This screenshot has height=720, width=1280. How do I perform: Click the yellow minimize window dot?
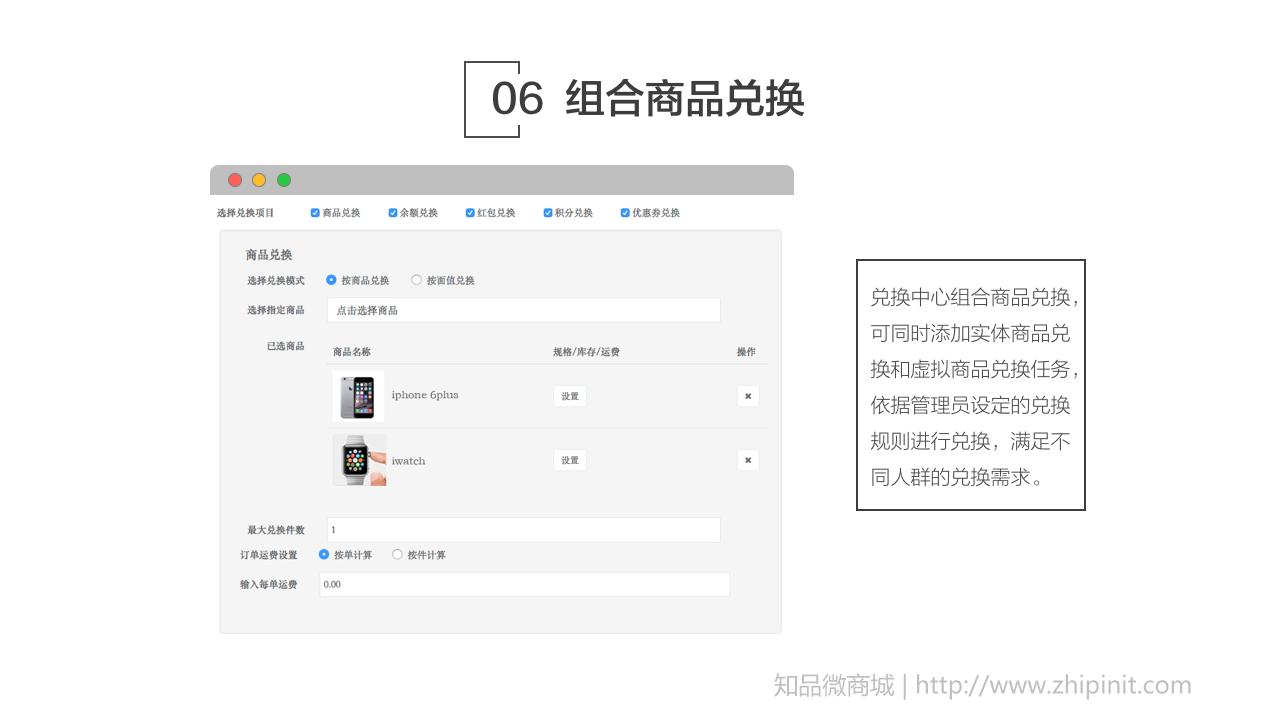(x=259, y=180)
